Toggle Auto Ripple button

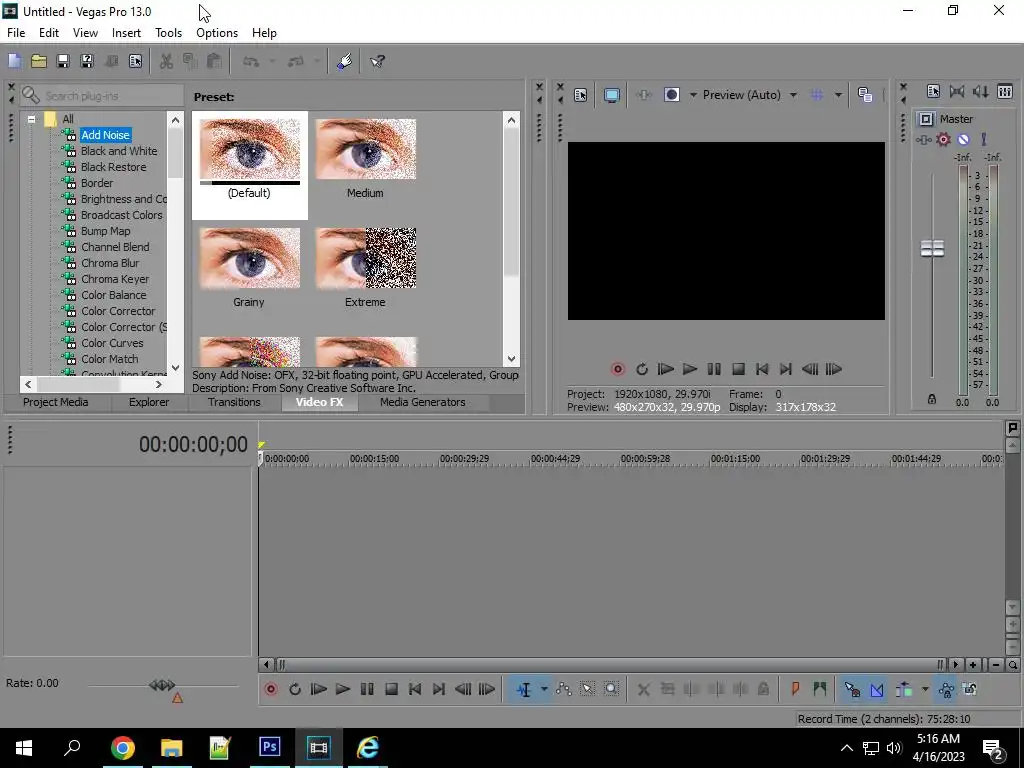904,689
